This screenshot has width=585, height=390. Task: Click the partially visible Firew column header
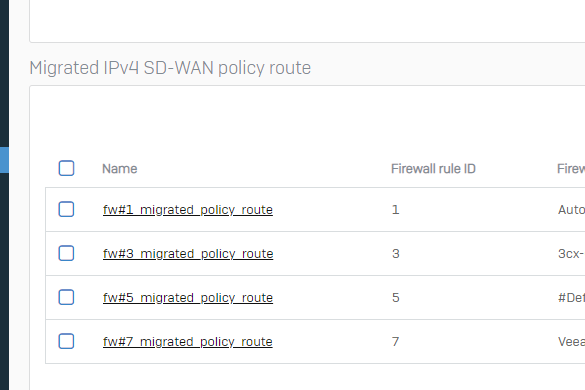coord(571,169)
